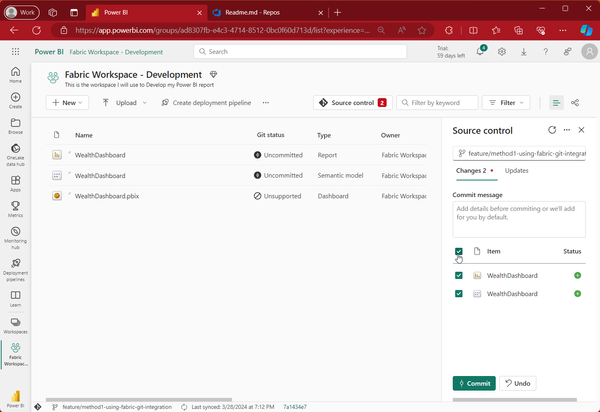
Task: Open WealthDashboard.pbix dashboard row
Action: click(x=236, y=196)
